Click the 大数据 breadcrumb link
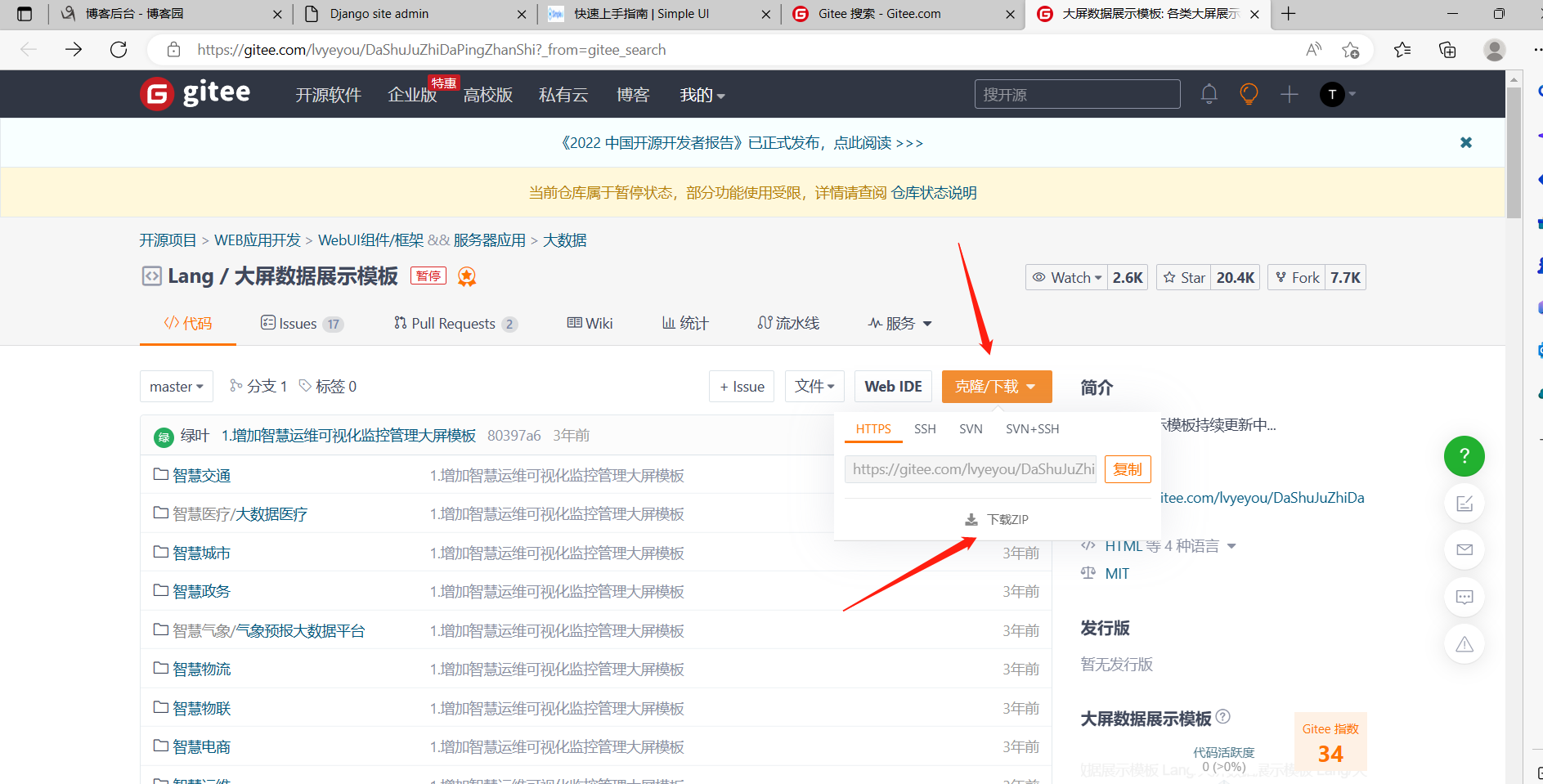 [565, 240]
